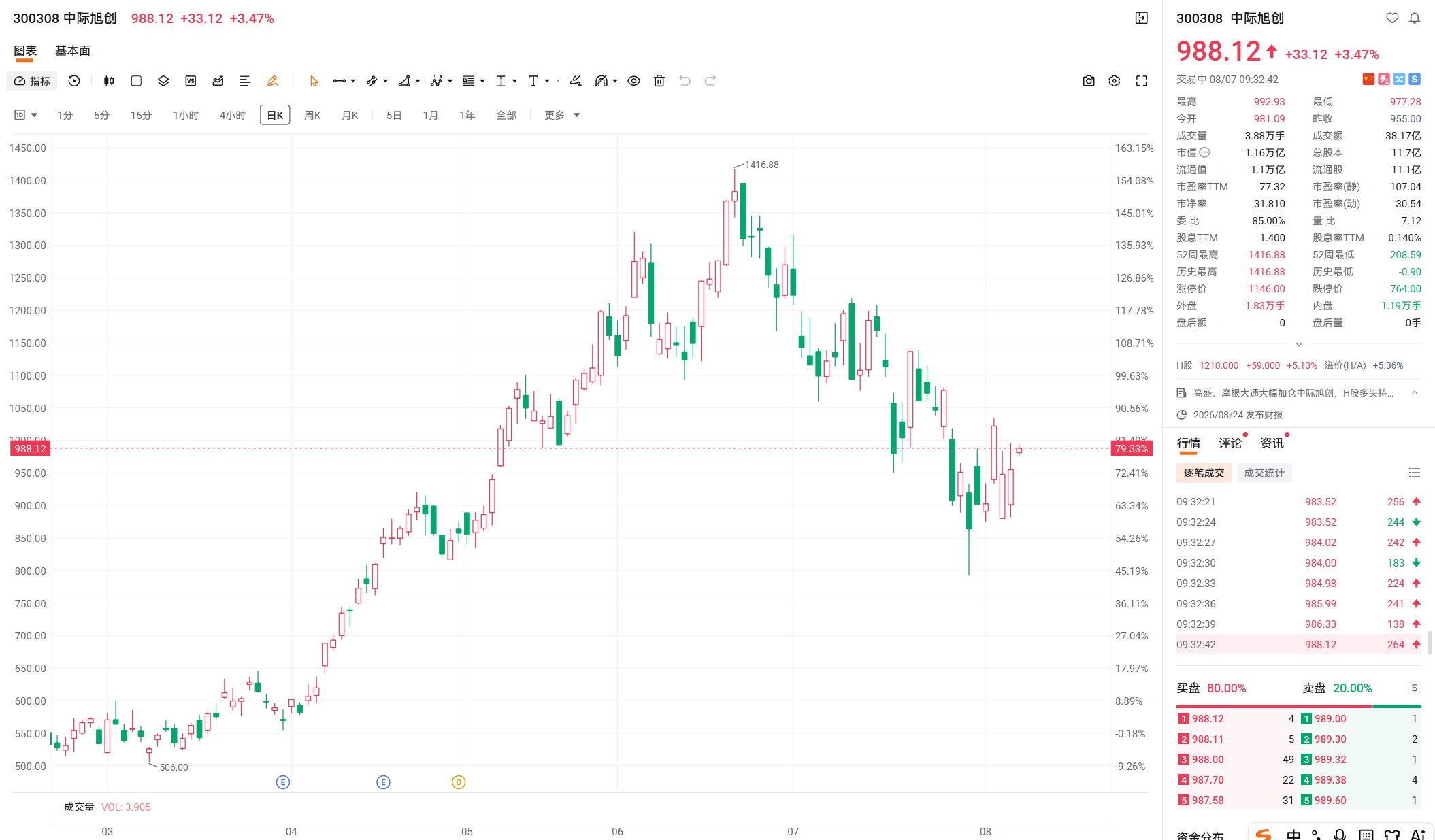The height and width of the screenshot is (840, 1435).
Task: Expand more quote details chevron below 盘后额
Action: 1298,344
